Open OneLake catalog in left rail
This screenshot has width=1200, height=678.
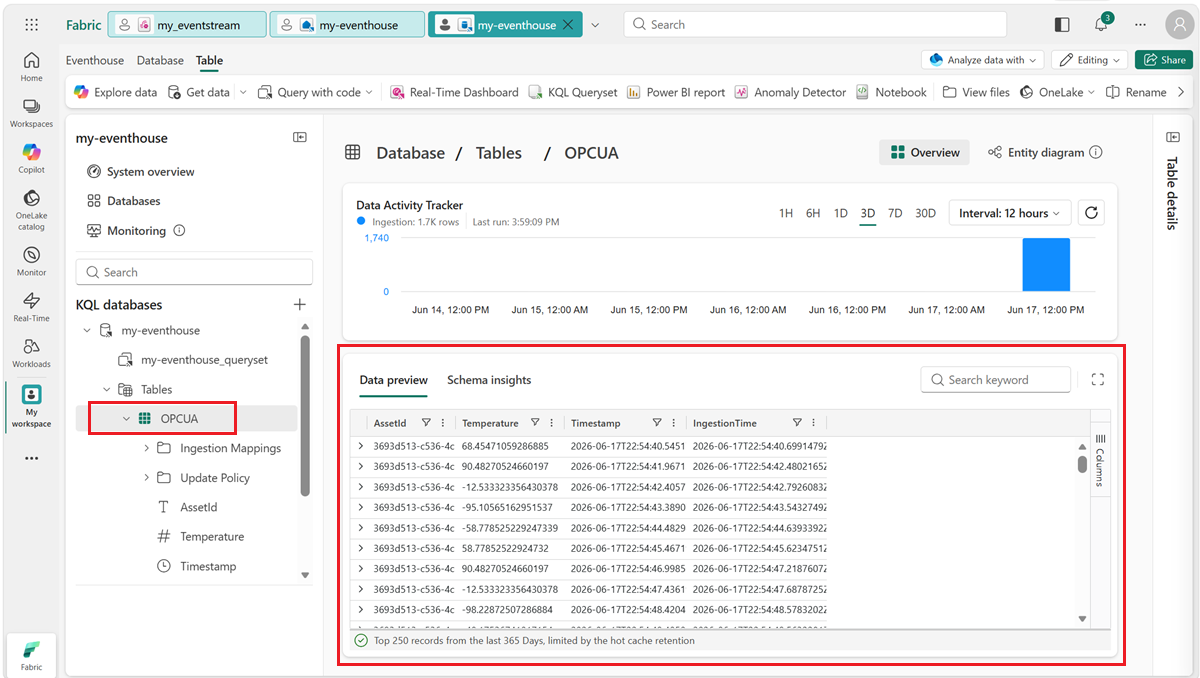(x=31, y=210)
